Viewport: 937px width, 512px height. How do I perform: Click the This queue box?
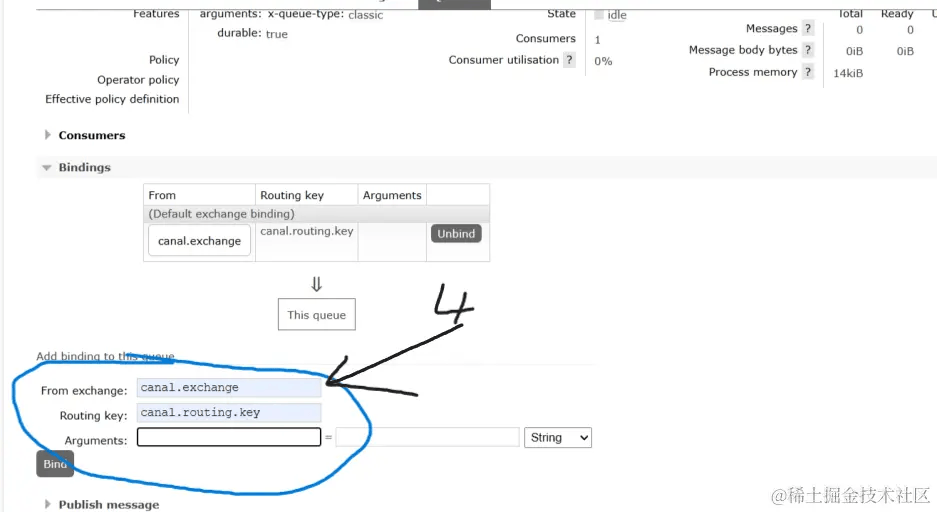point(316,315)
